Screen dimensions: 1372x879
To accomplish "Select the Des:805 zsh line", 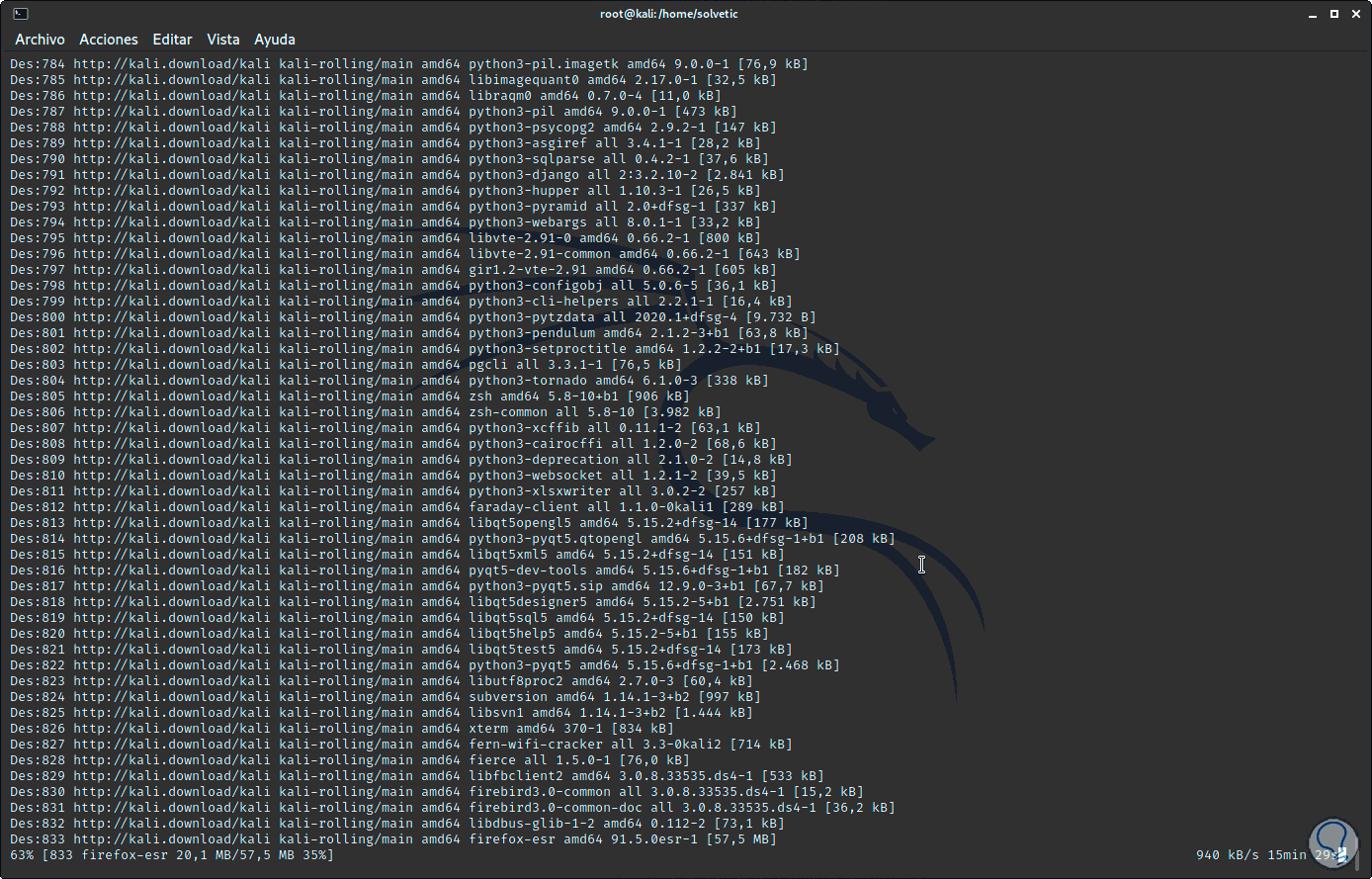I will 350,396.
